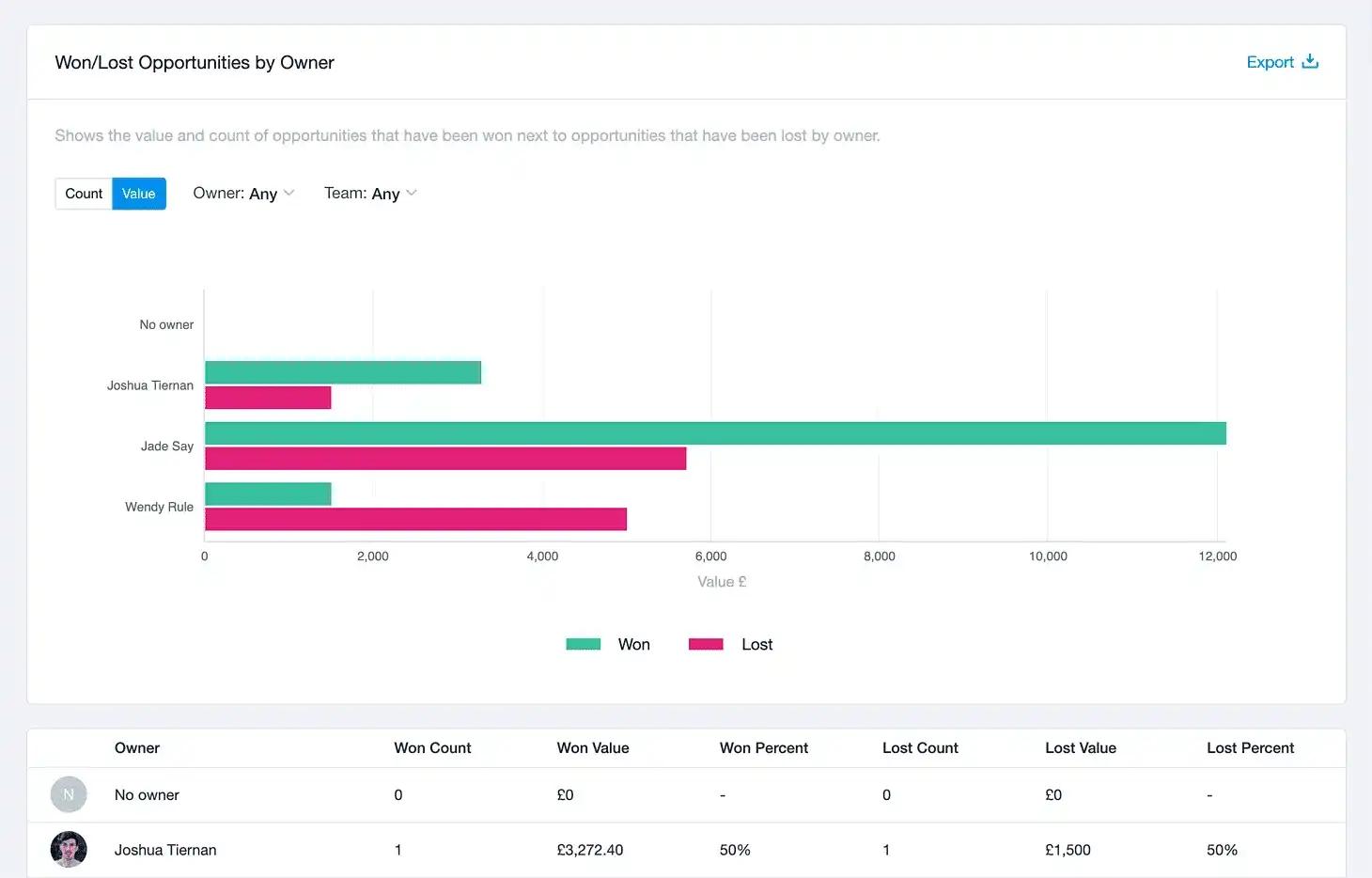
Task: Toggle the green Won legend swatch
Action: tap(584, 644)
